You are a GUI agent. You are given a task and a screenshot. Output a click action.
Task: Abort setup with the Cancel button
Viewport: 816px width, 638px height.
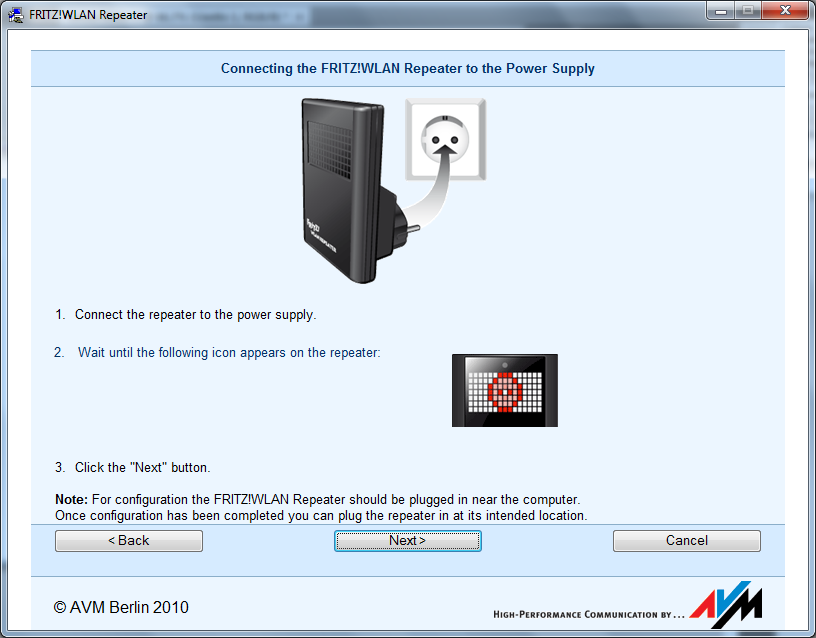[686, 541]
